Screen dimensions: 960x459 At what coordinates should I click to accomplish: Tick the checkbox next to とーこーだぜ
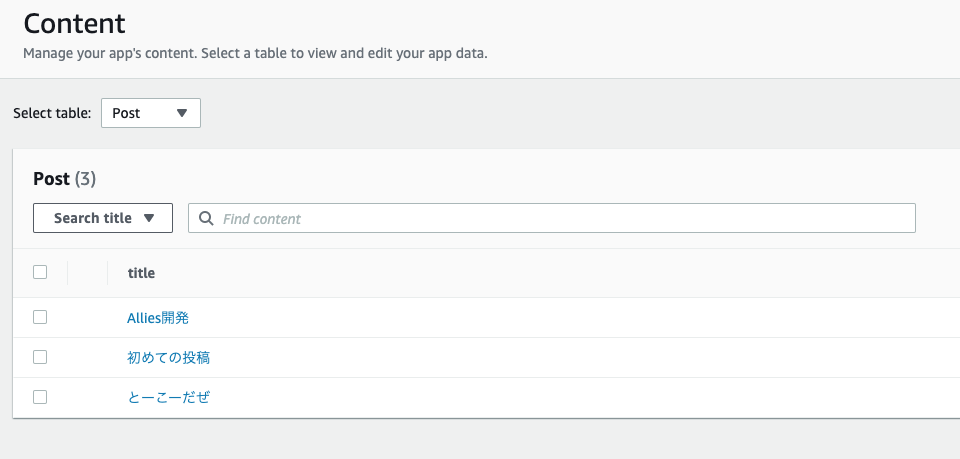click(40, 397)
